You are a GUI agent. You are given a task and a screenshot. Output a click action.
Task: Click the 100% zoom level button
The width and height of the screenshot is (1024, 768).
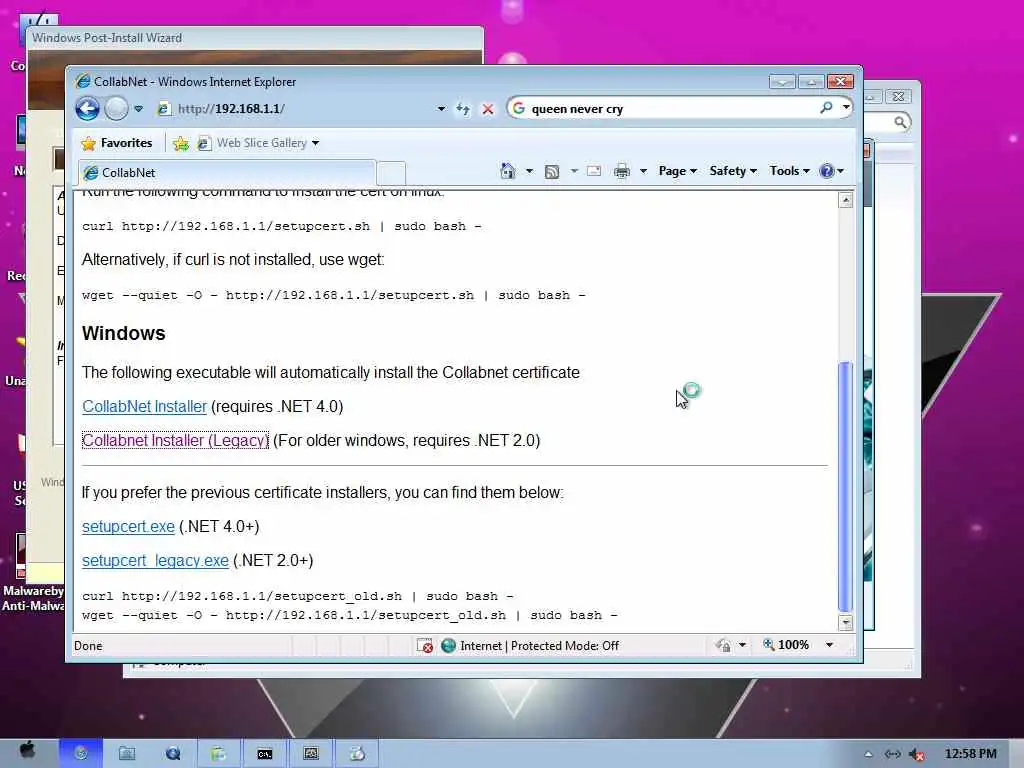point(786,645)
